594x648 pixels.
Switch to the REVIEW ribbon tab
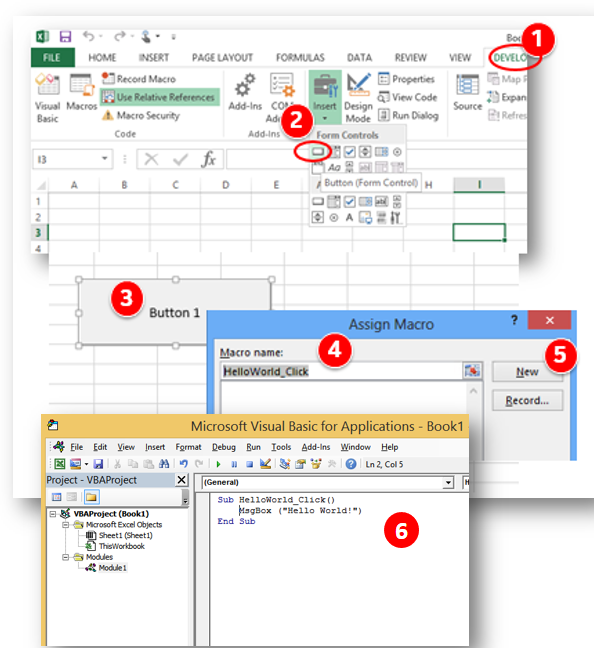(x=410, y=57)
